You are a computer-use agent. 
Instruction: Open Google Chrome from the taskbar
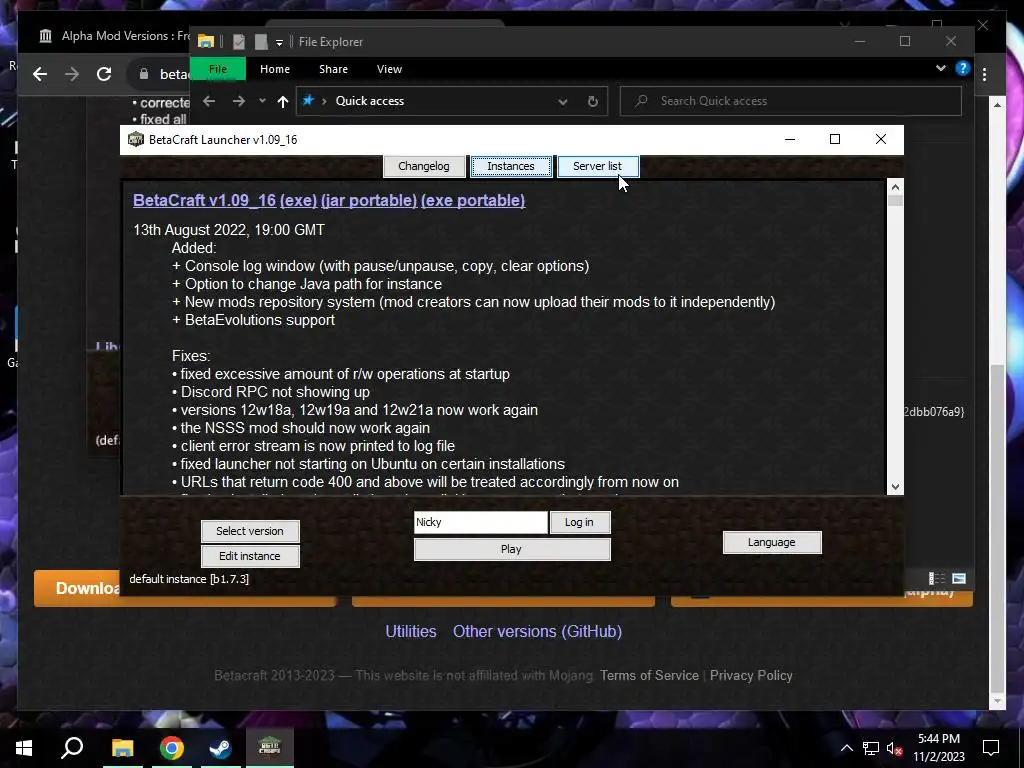coord(172,748)
